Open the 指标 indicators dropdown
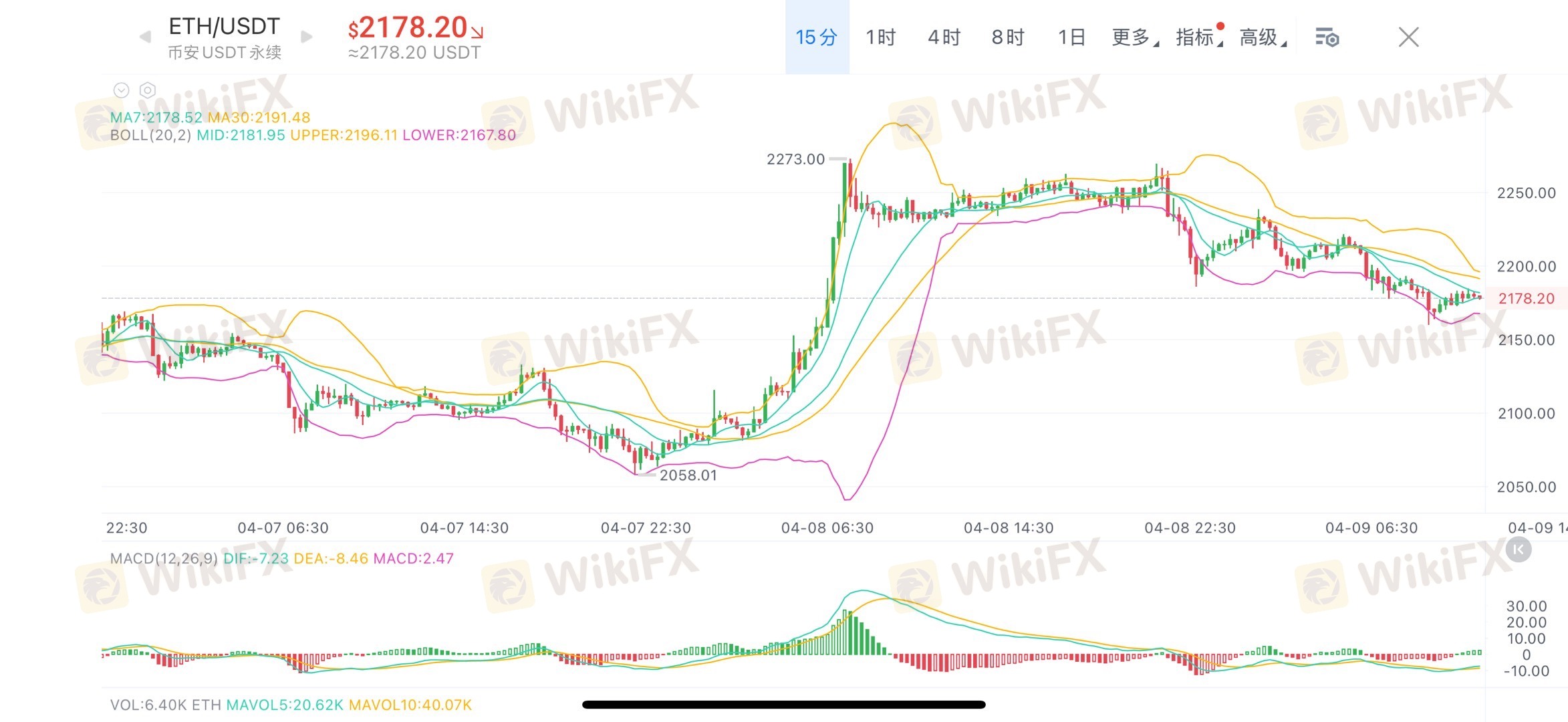The height and width of the screenshot is (722, 1568). 1199,37
